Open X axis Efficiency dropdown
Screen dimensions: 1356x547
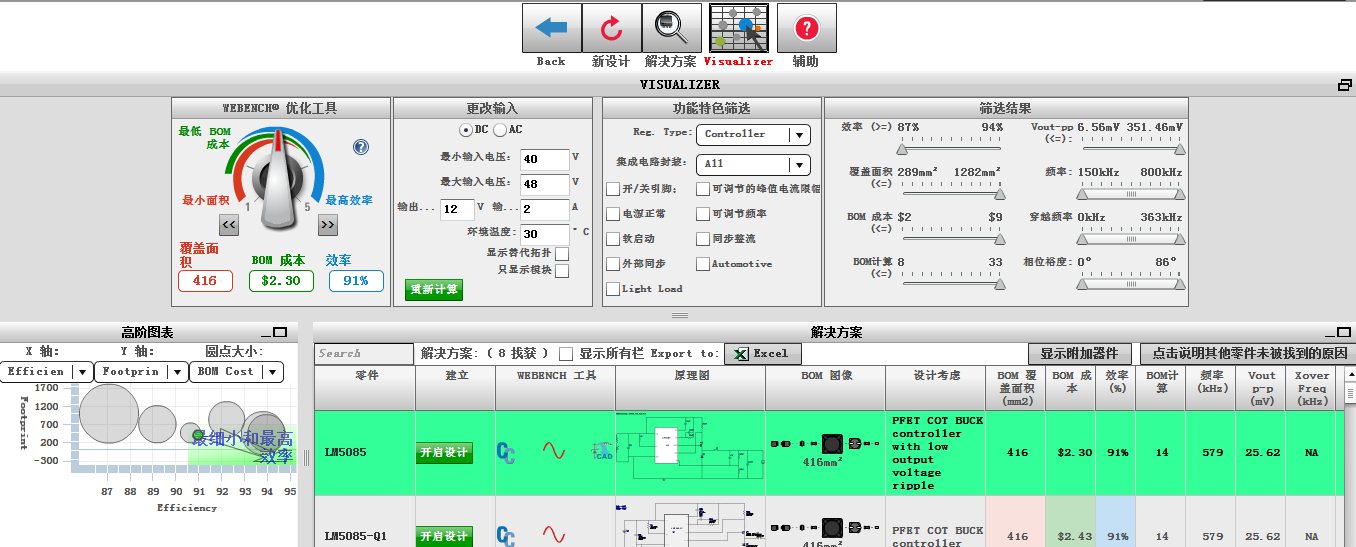[47, 372]
